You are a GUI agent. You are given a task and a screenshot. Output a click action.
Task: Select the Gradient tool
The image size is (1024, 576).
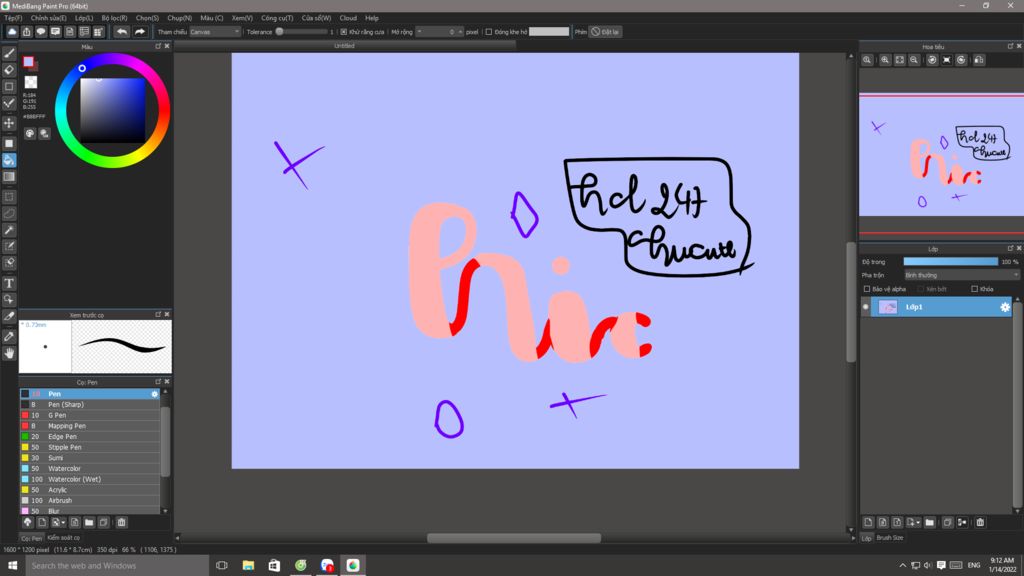[x=9, y=176]
